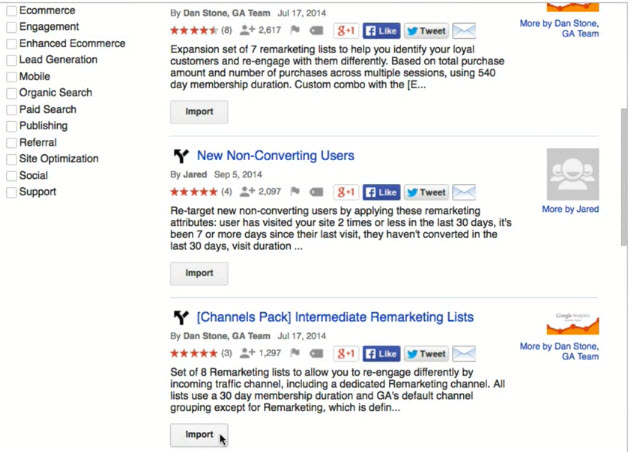Open the New Non-Converting Users title link
Viewport: 630px width, 452px height.
(275, 156)
